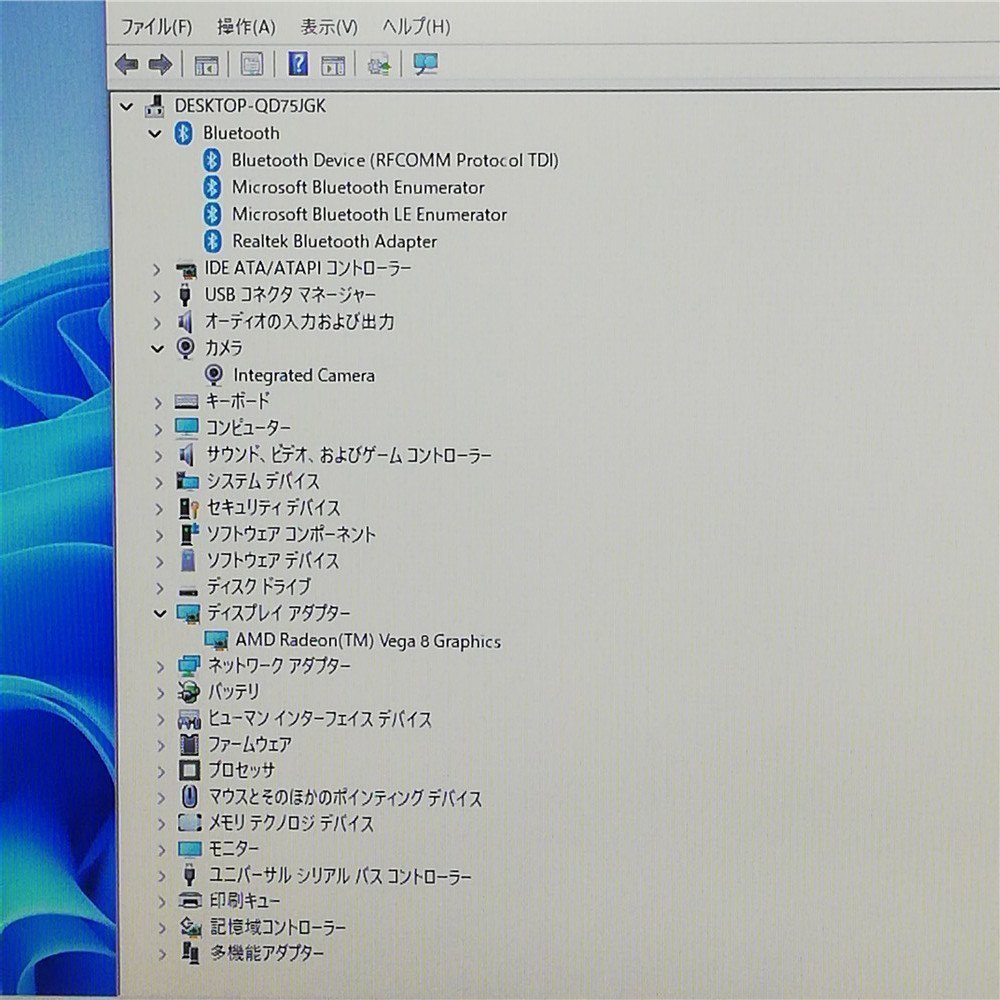Click the マウスとそのほかのポインティング デバイス mouse icon
This screenshot has width=1000, height=1000.
pyautogui.click(x=189, y=797)
